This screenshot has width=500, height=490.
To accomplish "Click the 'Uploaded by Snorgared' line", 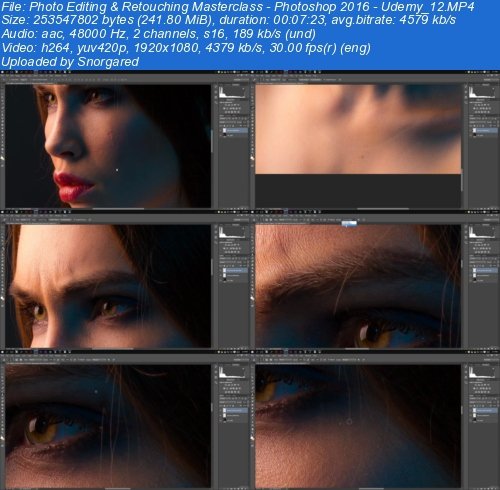I will [70, 62].
